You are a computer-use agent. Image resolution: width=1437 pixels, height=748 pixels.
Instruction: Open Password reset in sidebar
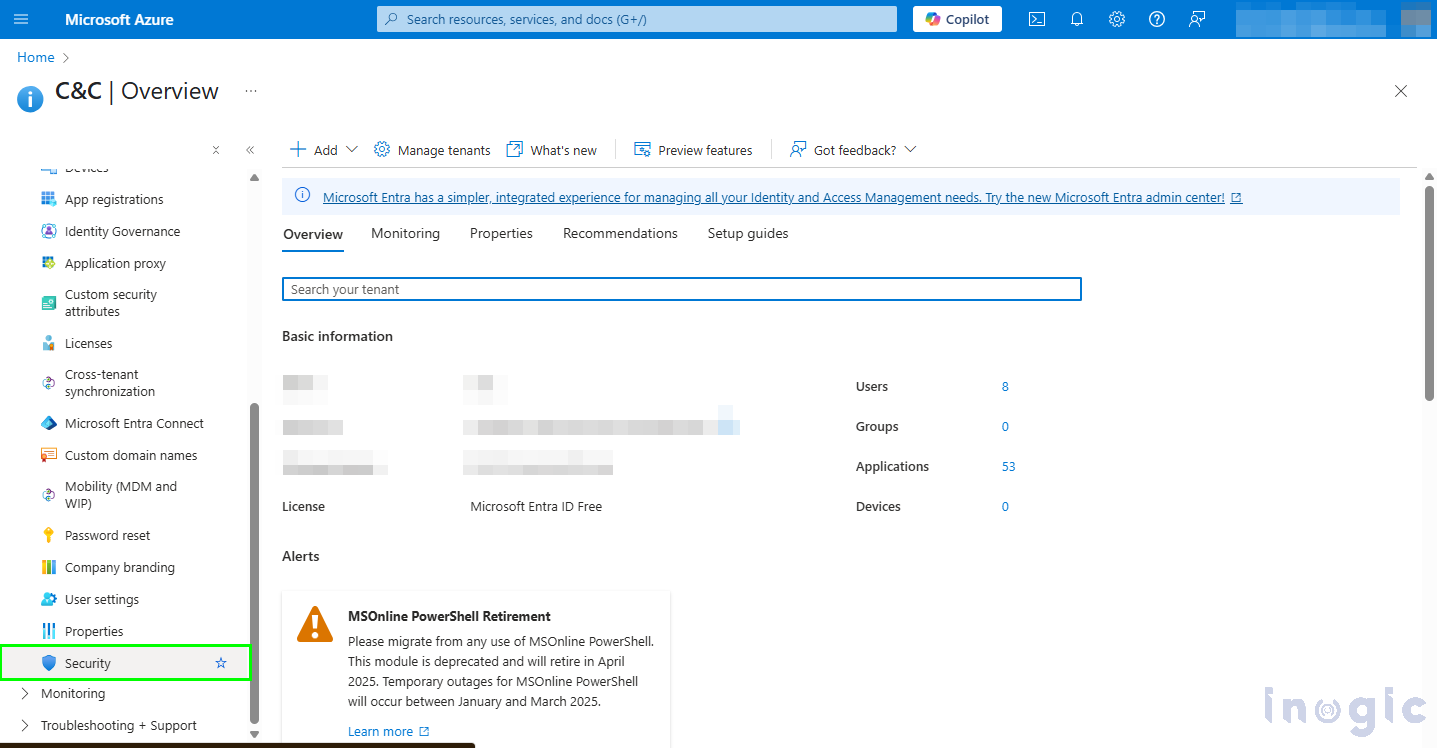pos(107,535)
